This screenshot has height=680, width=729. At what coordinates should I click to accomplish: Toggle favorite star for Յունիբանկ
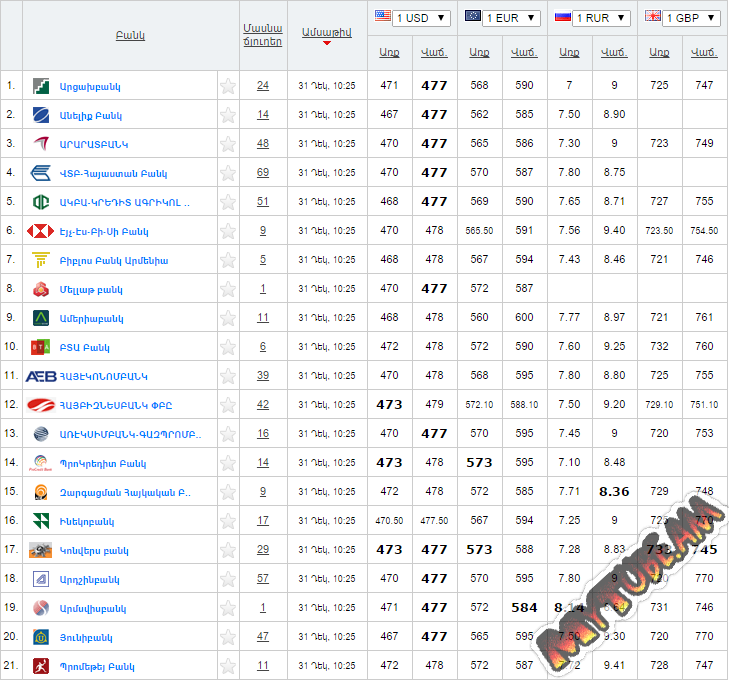228,637
